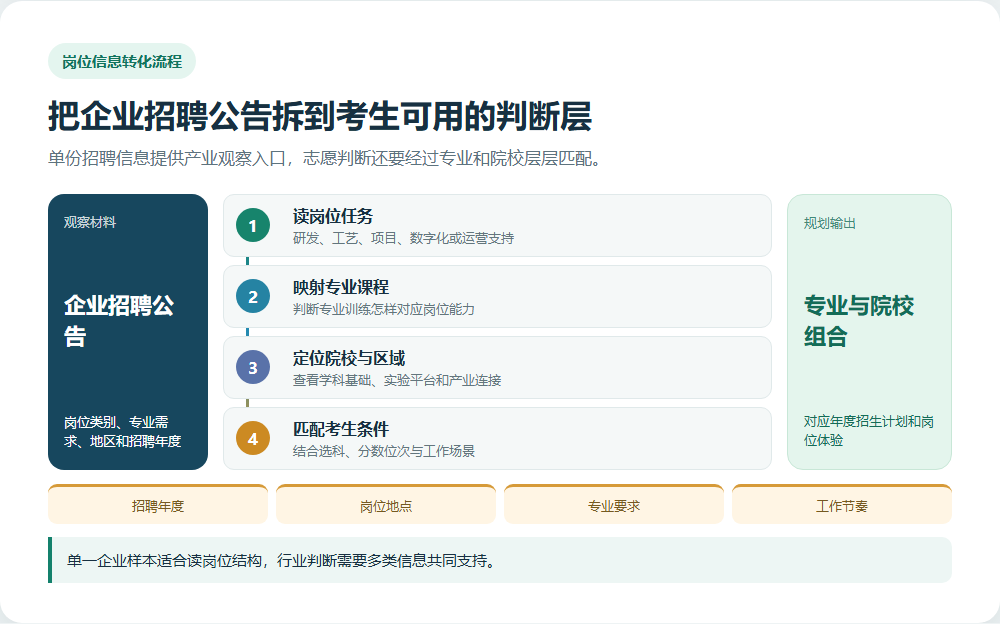Screen dimensions: 1000x624
Task: Click the 规划输出 label
Action: click(x=830, y=223)
